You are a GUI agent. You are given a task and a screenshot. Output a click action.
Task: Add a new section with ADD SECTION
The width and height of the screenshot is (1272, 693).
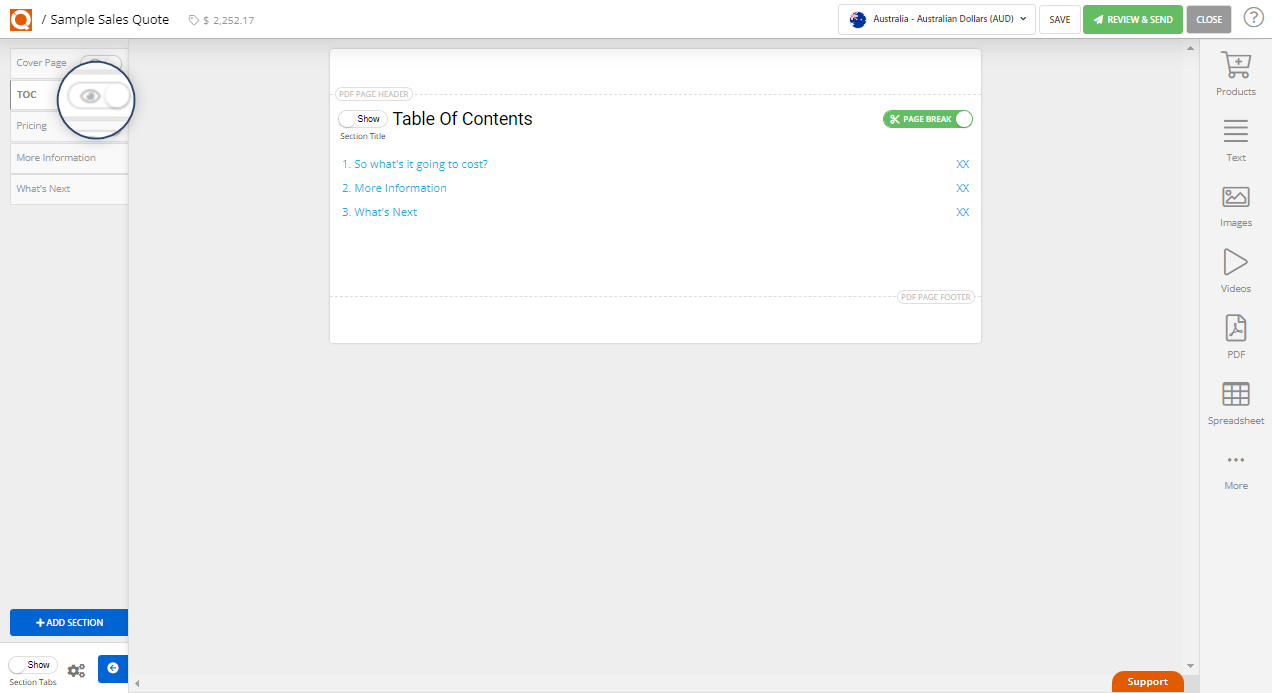point(68,622)
